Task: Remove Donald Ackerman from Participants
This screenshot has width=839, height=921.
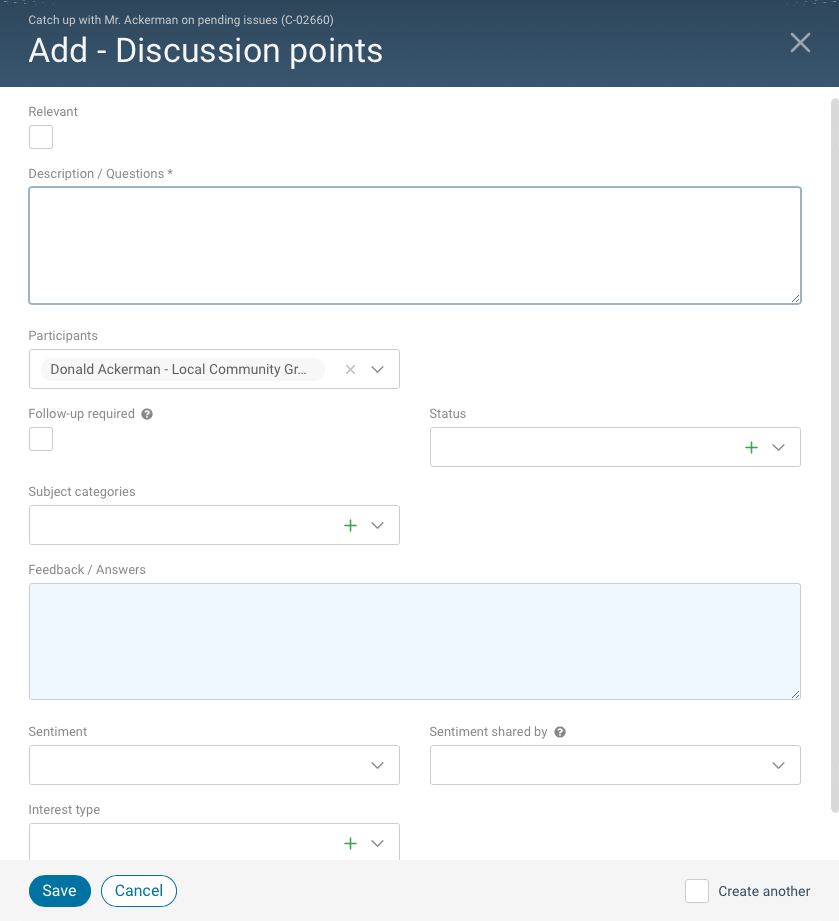Action: [x=351, y=369]
